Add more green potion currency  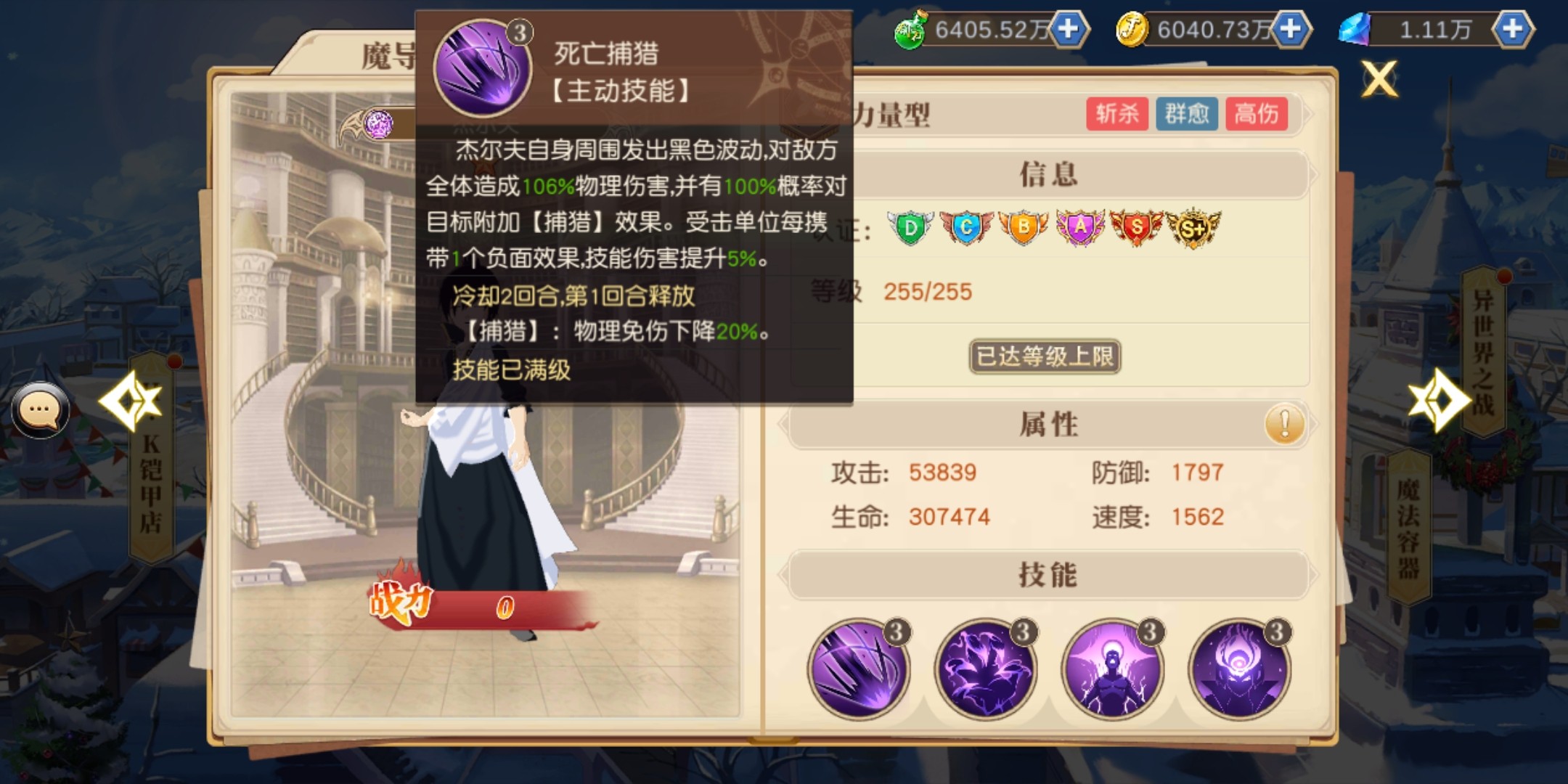tap(1068, 30)
